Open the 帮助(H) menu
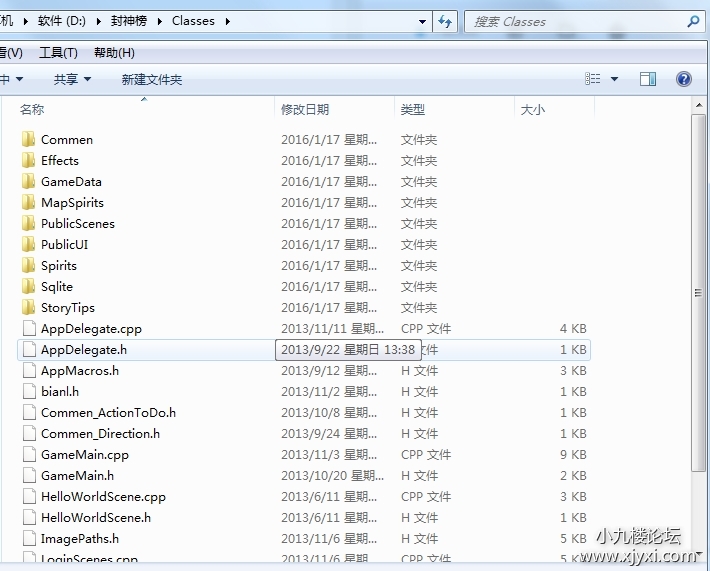The width and height of the screenshot is (710, 571). pyautogui.click(x=114, y=53)
